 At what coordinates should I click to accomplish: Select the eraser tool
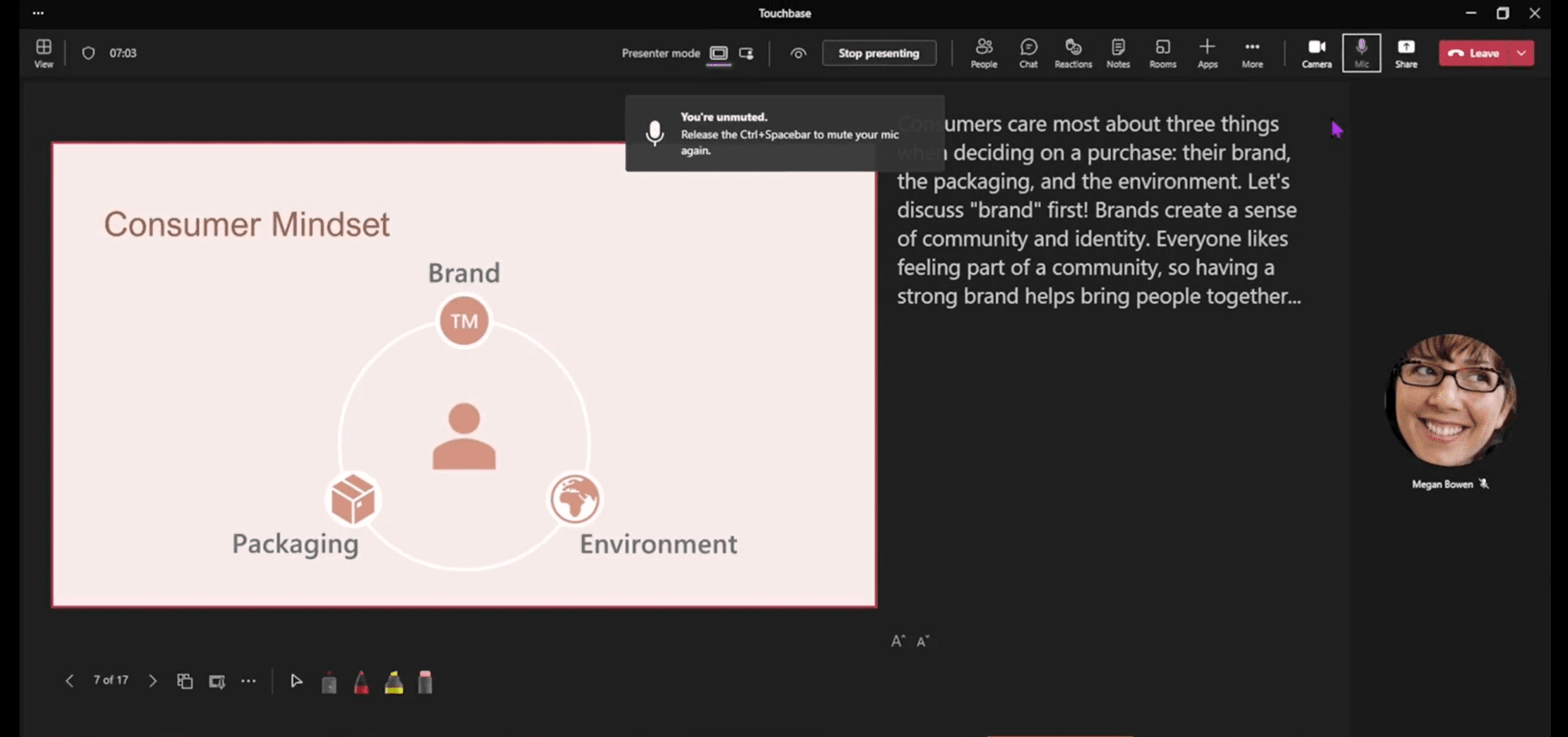click(x=425, y=682)
